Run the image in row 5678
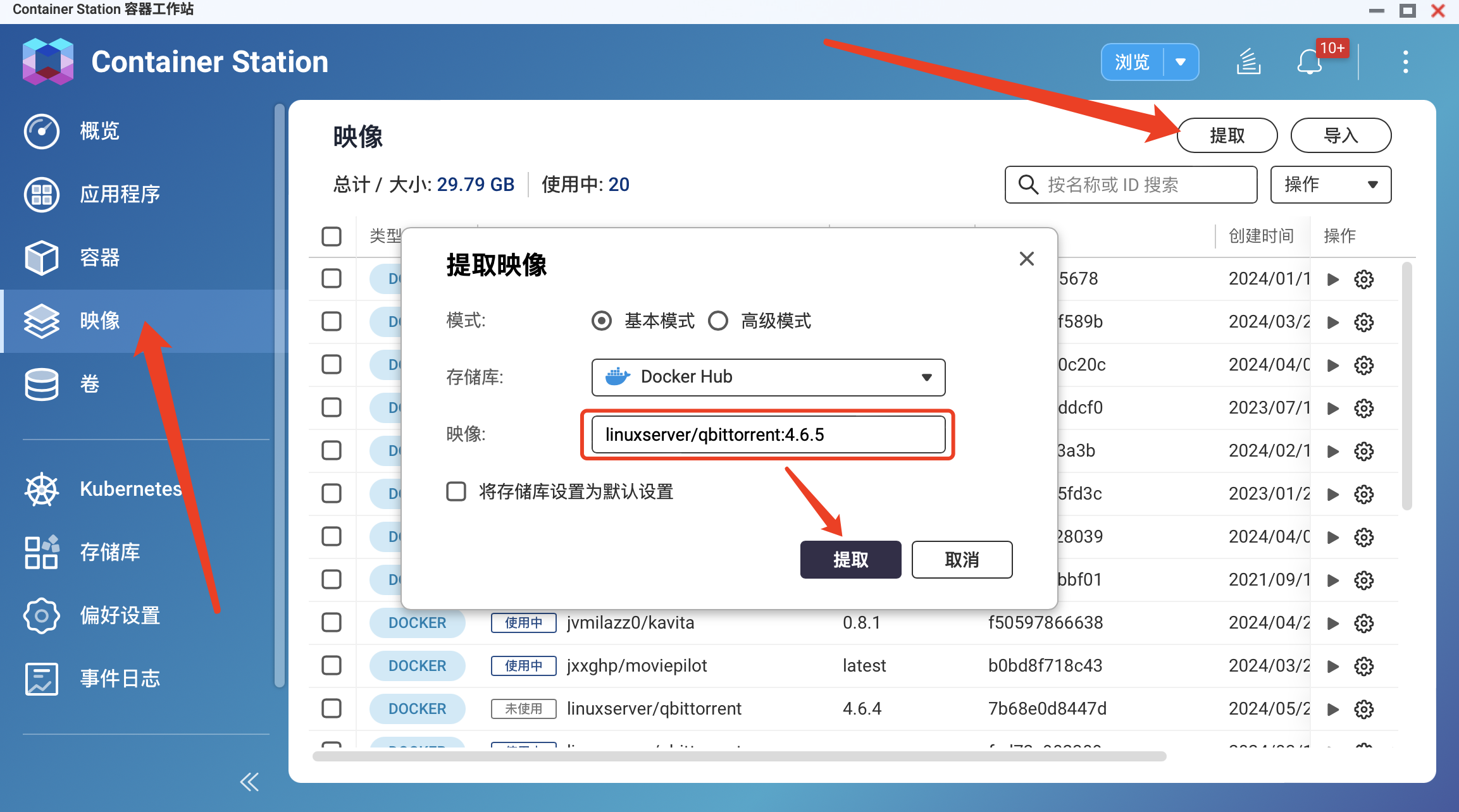The height and width of the screenshot is (812, 1459). (1332, 279)
